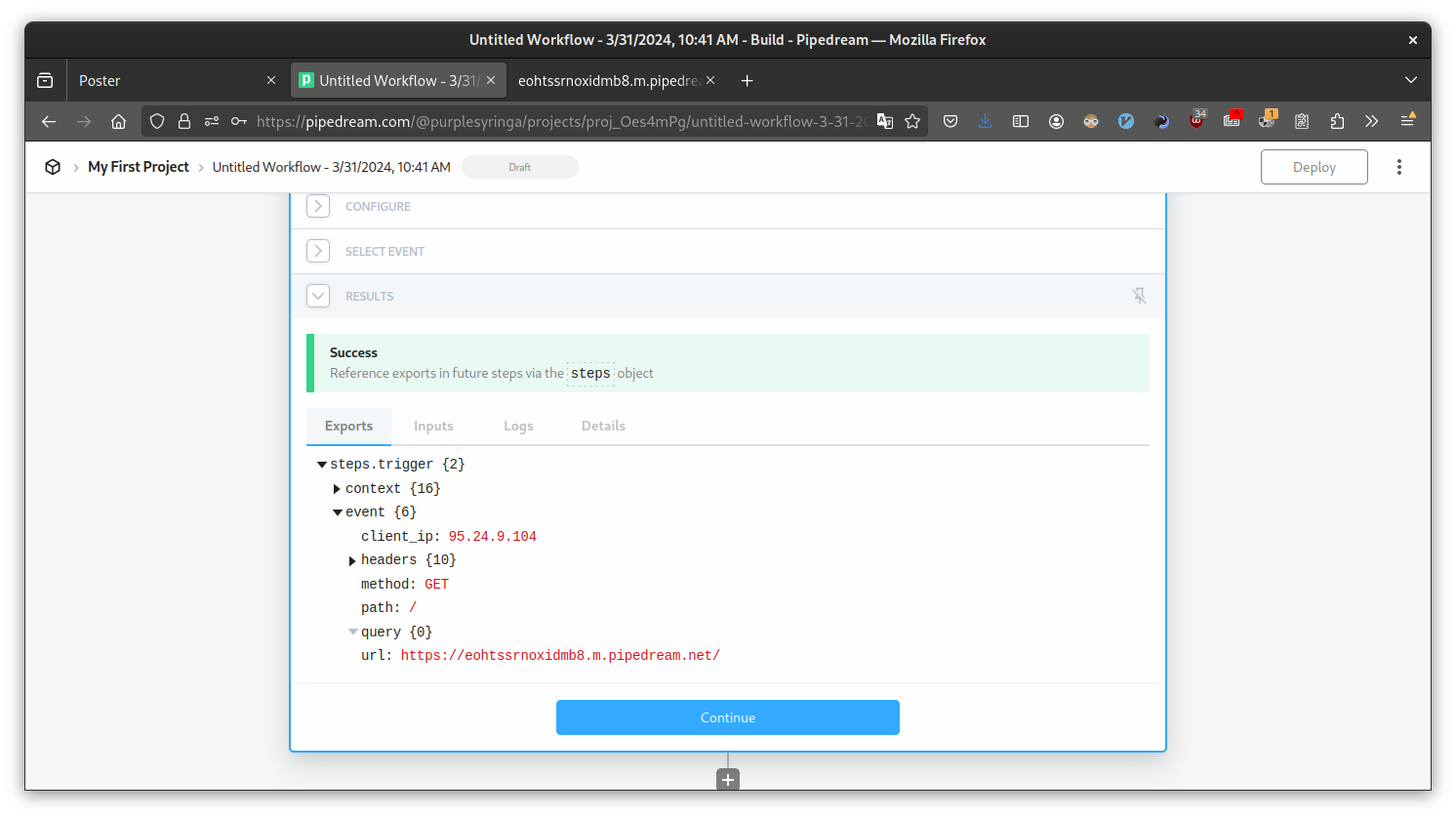Image resolution: width=1456 pixels, height=818 pixels.
Task: Switch to the Logs tab
Action: pos(518,427)
